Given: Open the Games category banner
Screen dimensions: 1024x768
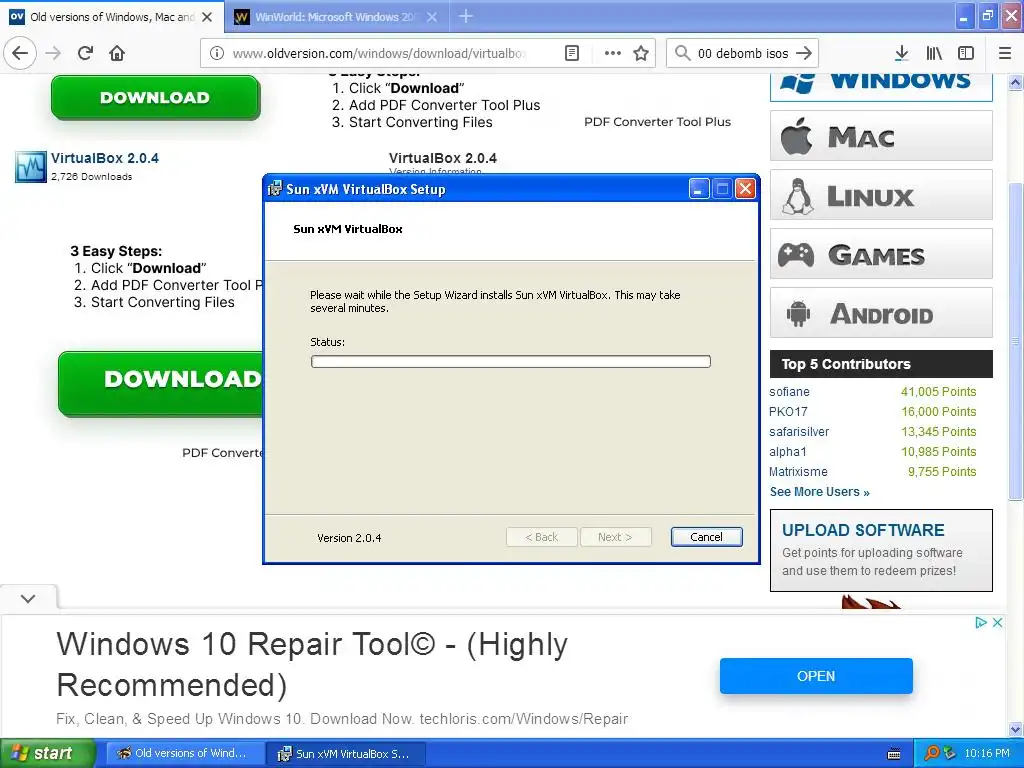Looking at the screenshot, I should 881,253.
